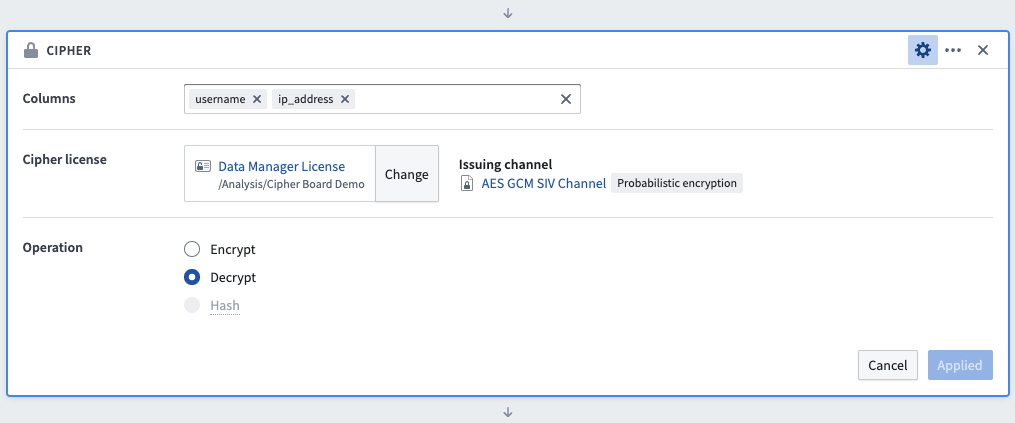This screenshot has height=423, width=1015.
Task: Remove the username column tag
Action: pyautogui.click(x=256, y=99)
